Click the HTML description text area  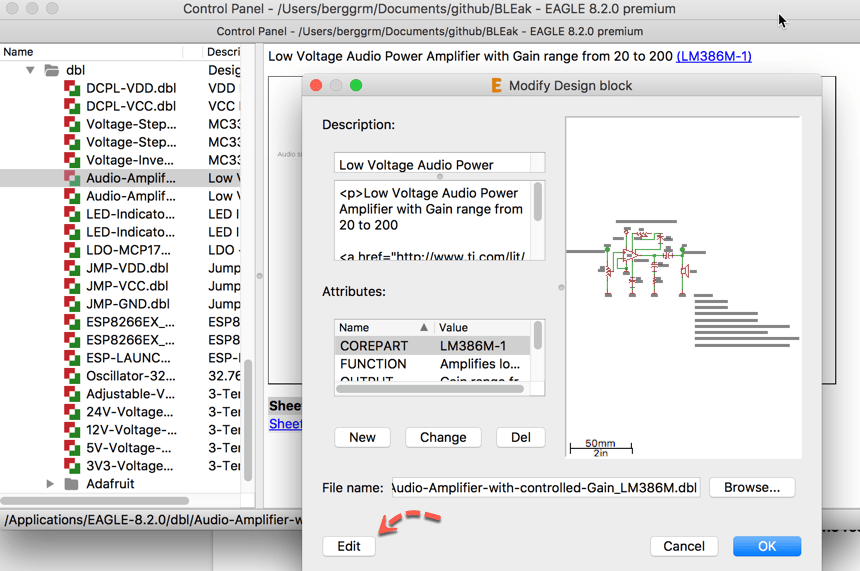433,221
